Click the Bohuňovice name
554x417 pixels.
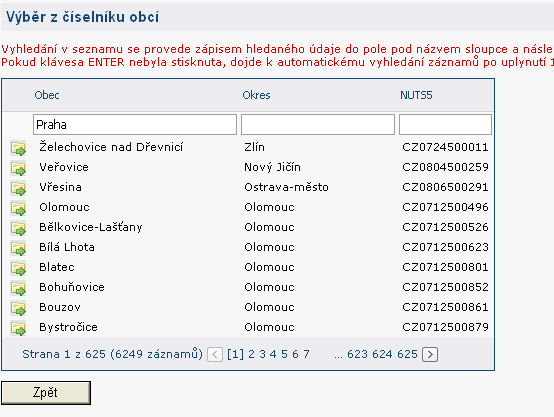pos(72,287)
